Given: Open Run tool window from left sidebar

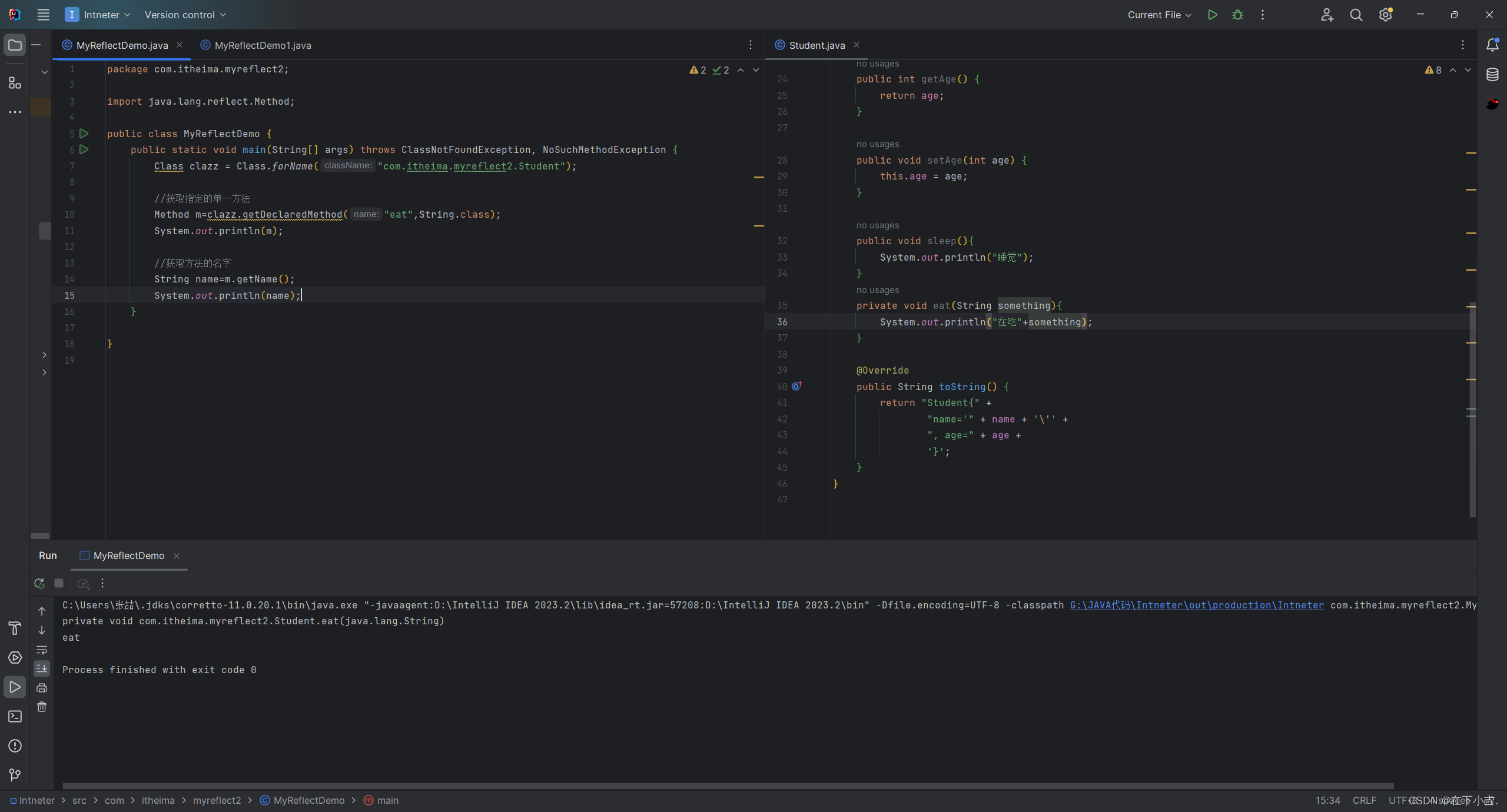Looking at the screenshot, I should click(15, 687).
